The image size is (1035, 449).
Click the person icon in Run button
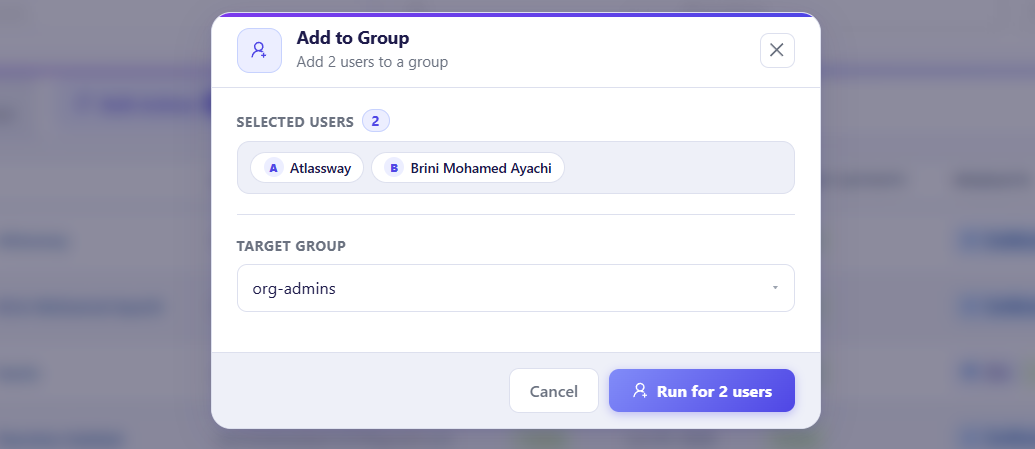pos(640,391)
